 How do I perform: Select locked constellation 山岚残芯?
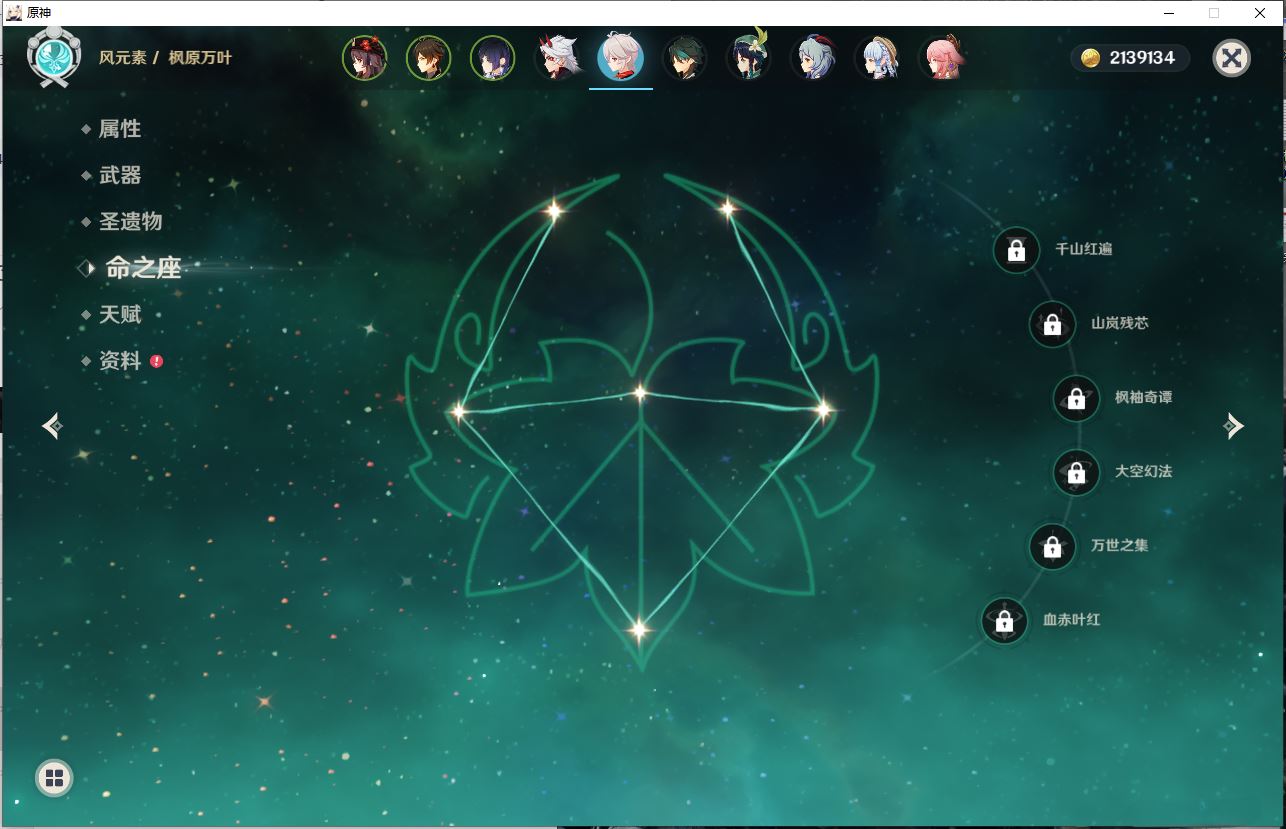tap(1052, 324)
